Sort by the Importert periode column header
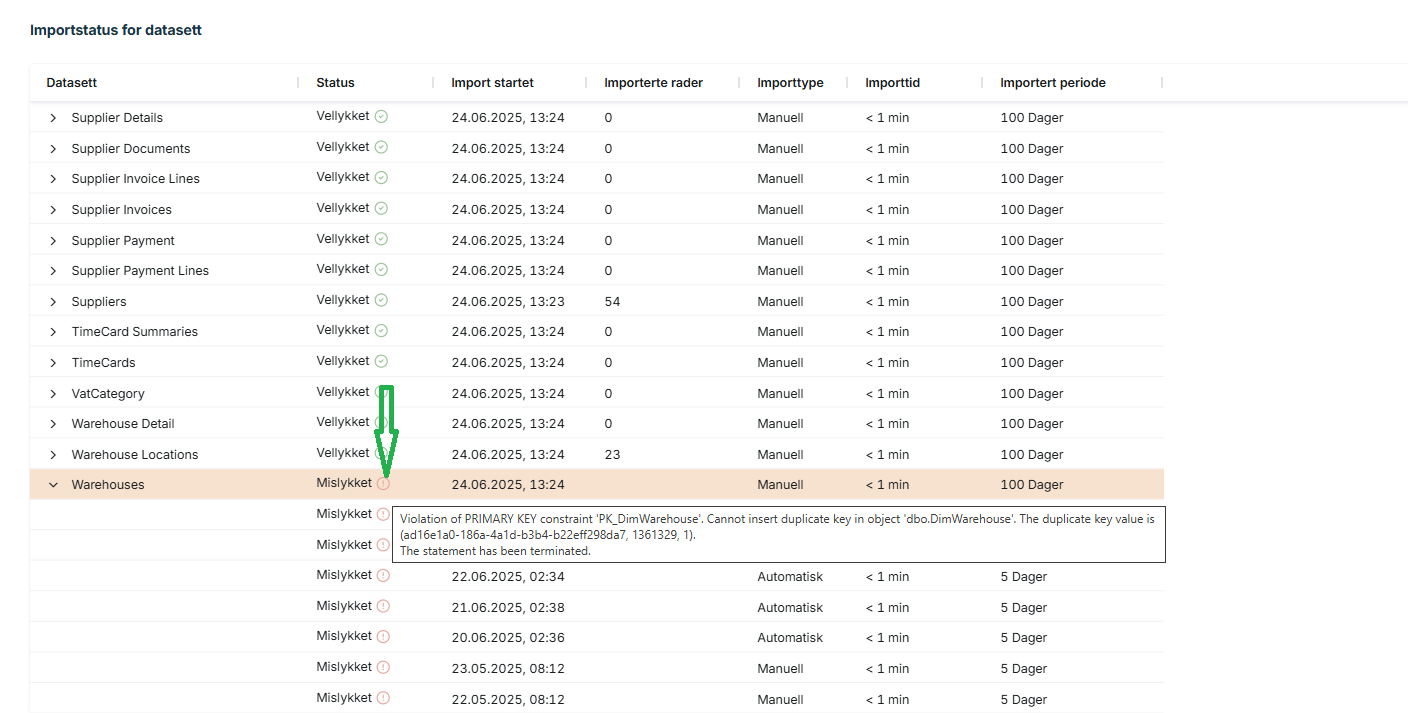This screenshot has height=713, width=1408. 1053,83
